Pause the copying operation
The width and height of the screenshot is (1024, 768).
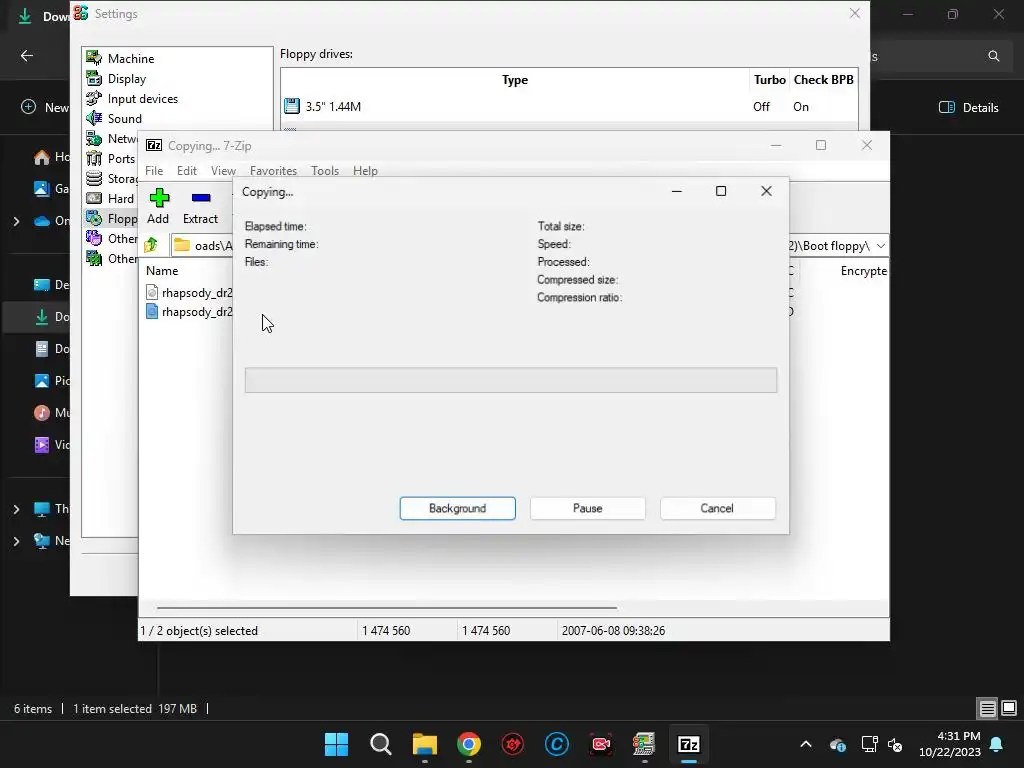pyautogui.click(x=588, y=508)
